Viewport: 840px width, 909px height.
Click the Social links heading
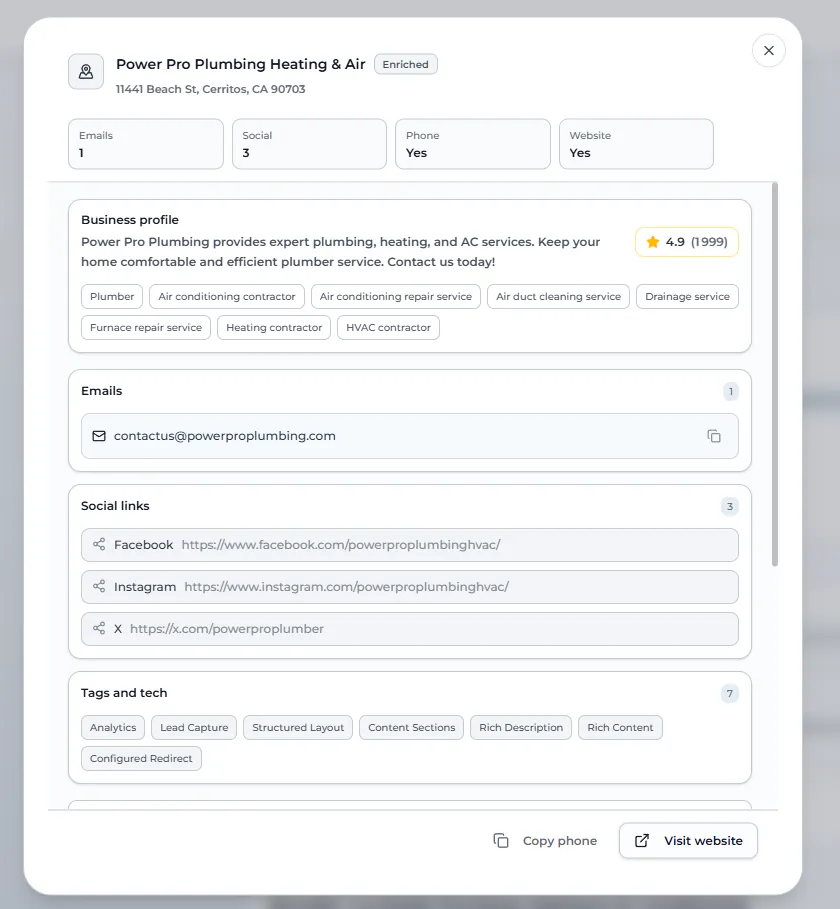pos(115,506)
